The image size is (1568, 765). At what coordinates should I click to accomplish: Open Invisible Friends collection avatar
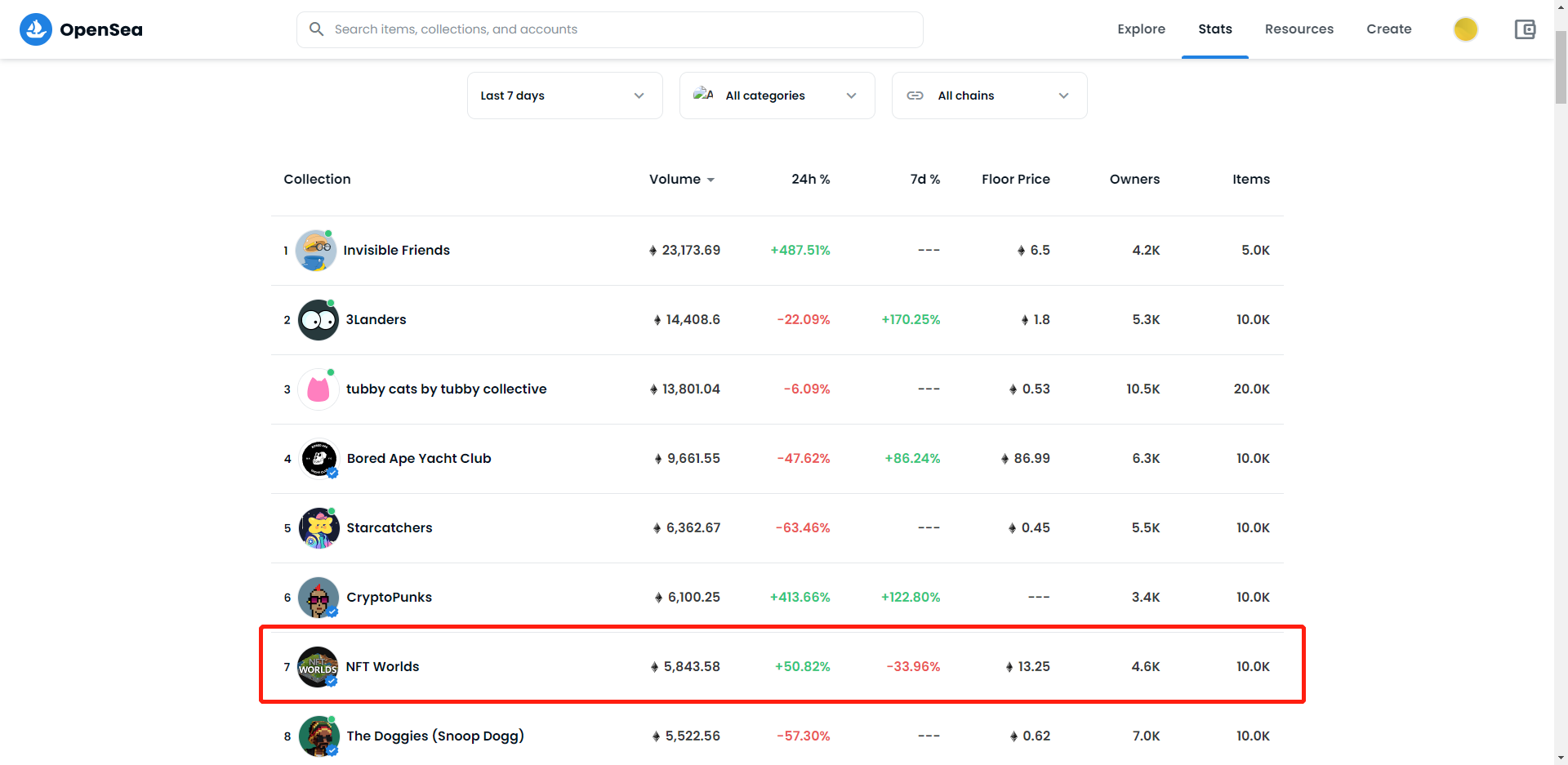(x=316, y=251)
